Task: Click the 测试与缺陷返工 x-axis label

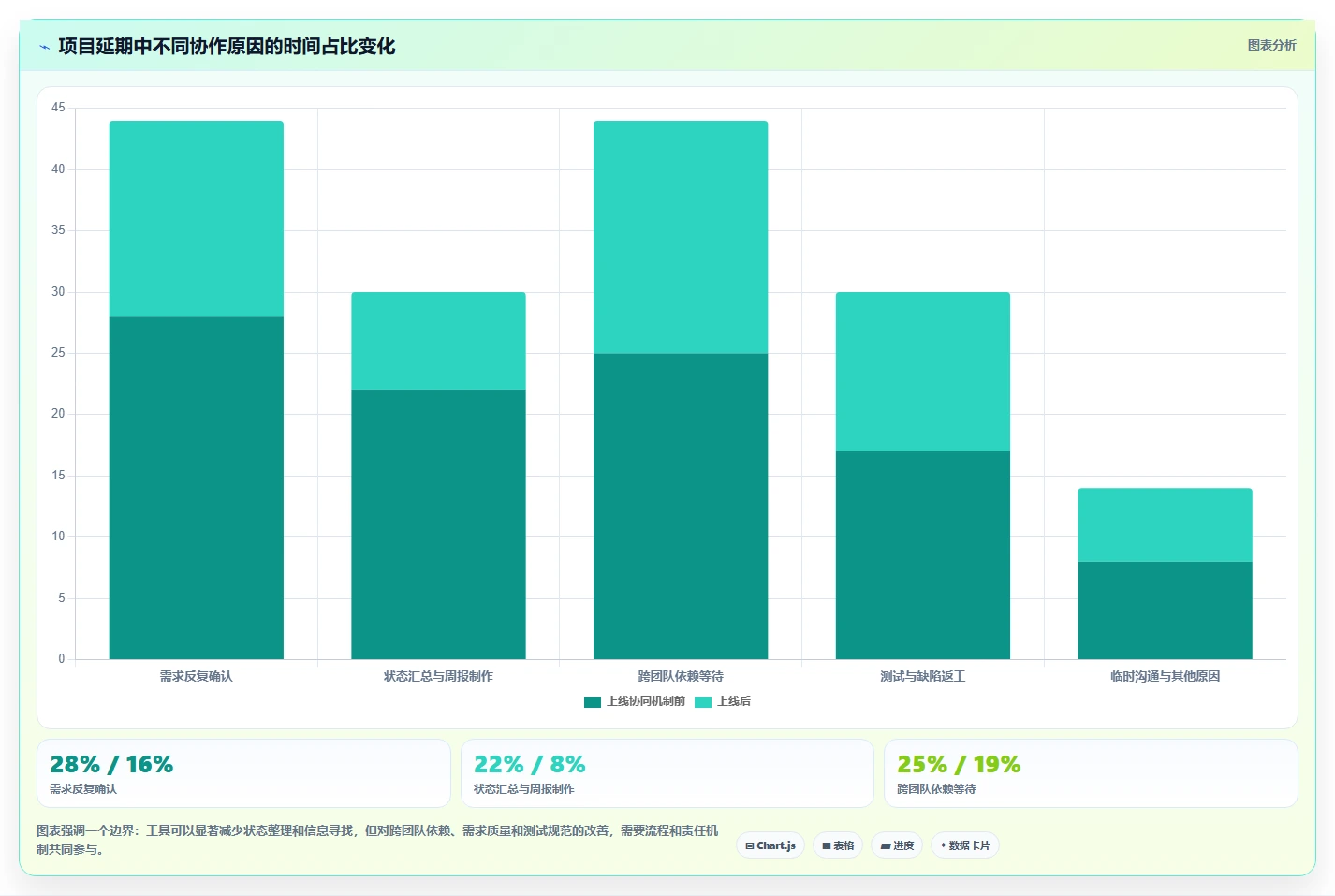Action: tap(923, 676)
